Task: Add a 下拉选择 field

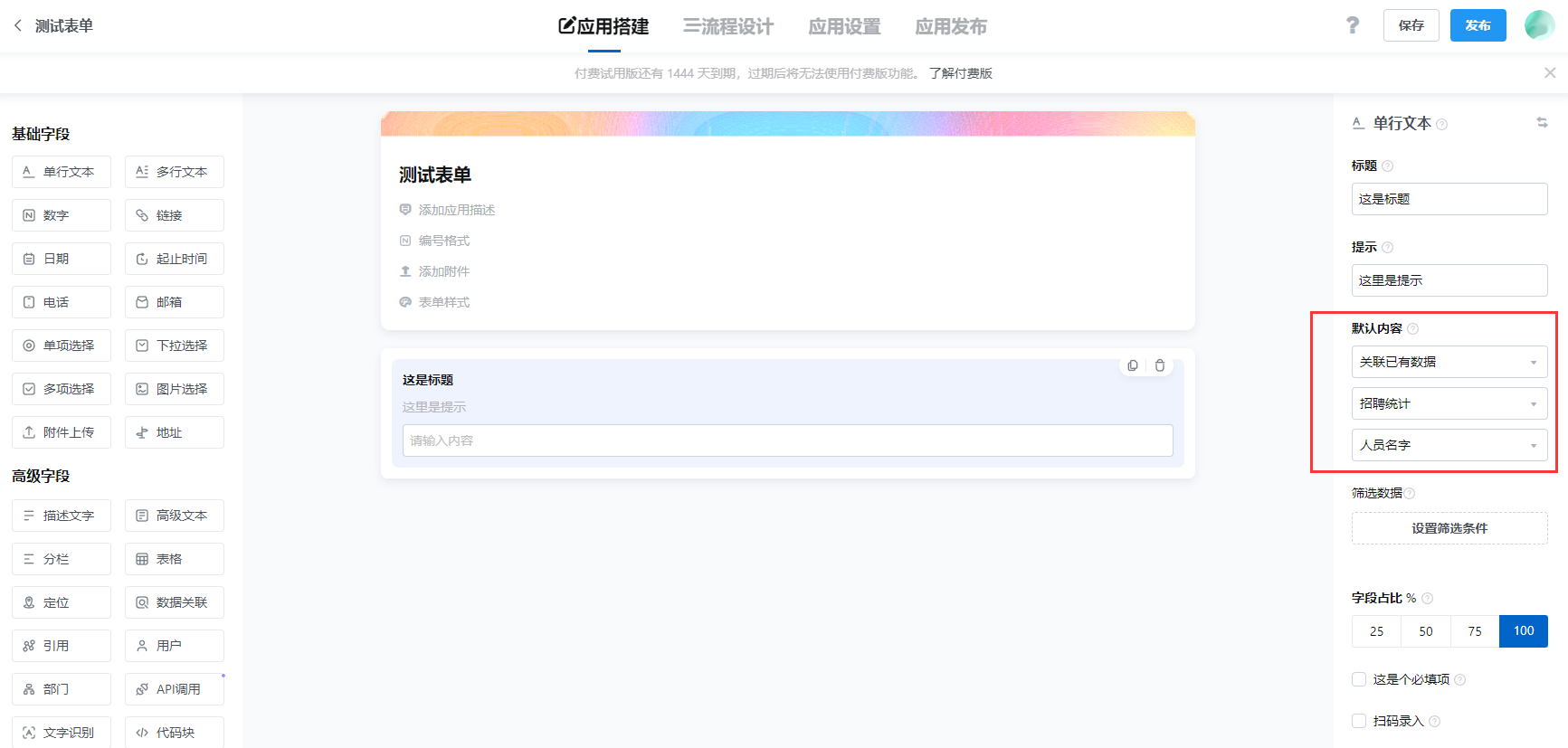Action: click(x=175, y=346)
